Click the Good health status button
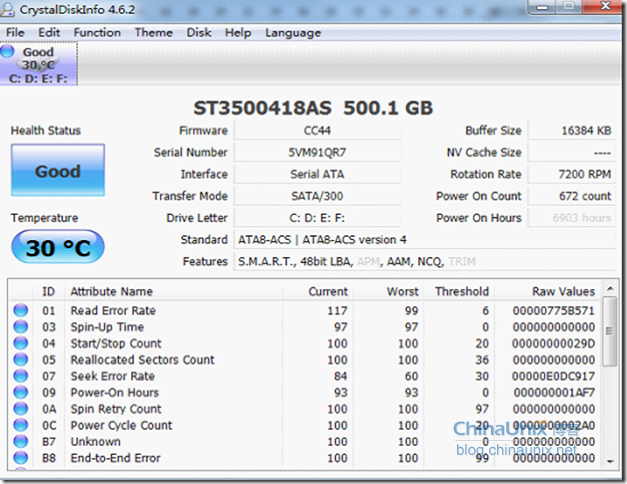The width and height of the screenshot is (627, 484). (58, 170)
